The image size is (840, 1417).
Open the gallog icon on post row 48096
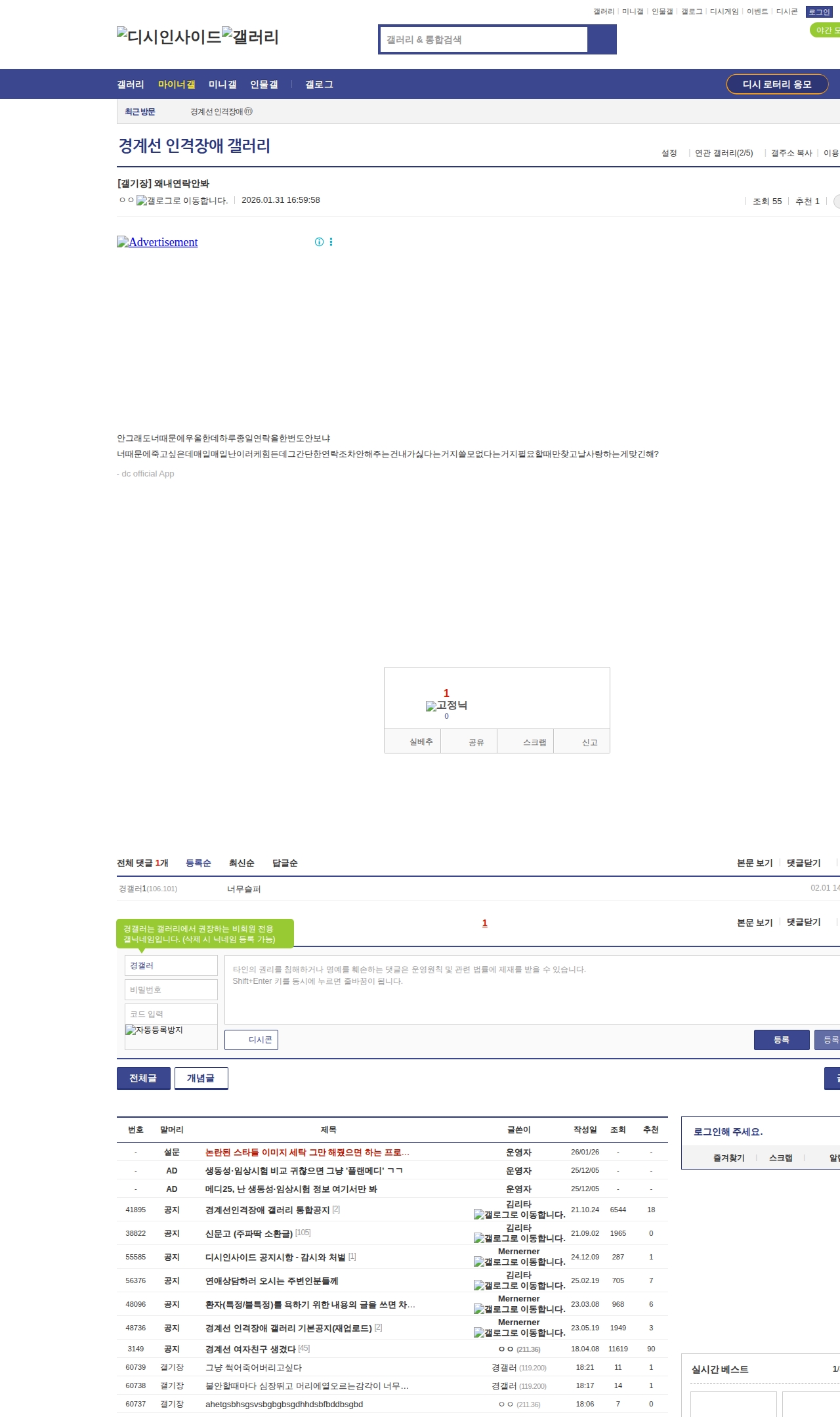point(519,1309)
